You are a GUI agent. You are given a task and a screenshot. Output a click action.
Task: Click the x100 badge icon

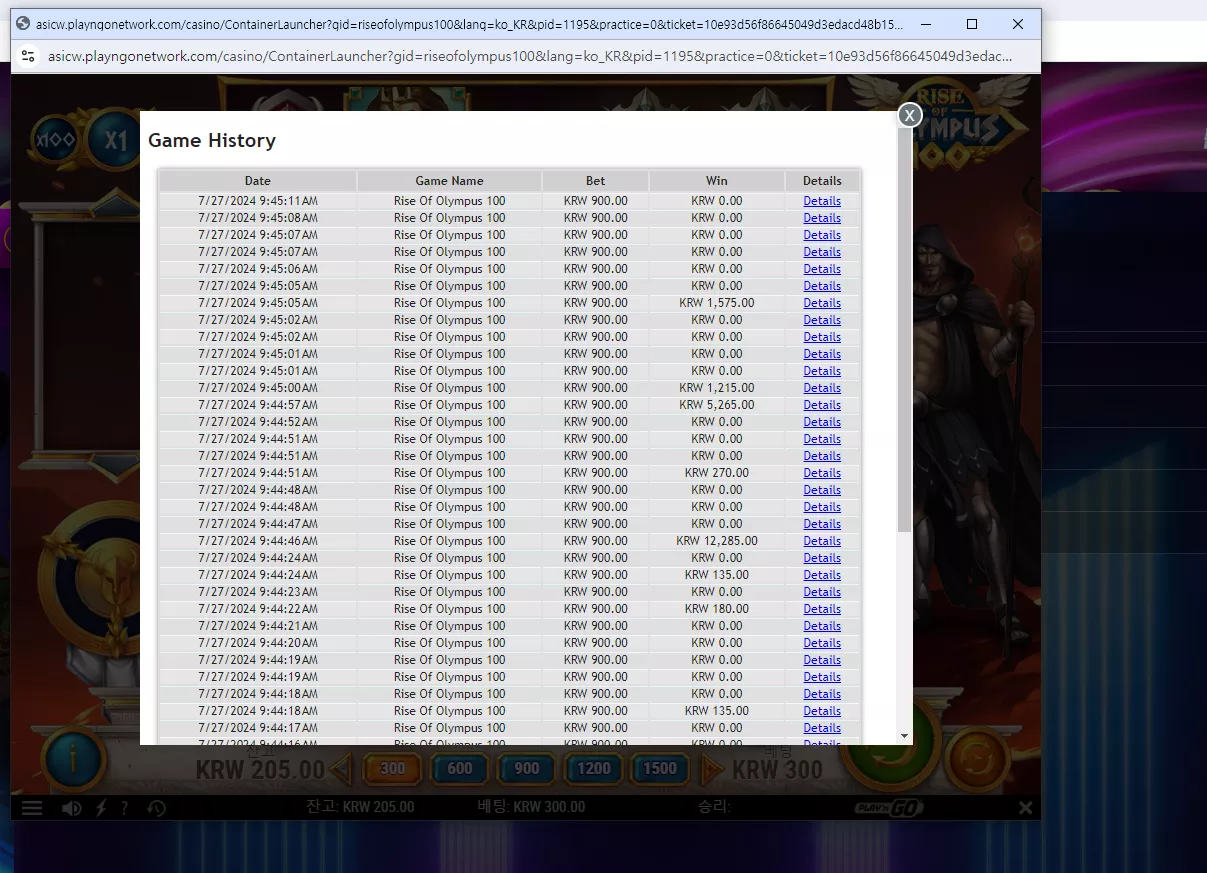(55, 140)
